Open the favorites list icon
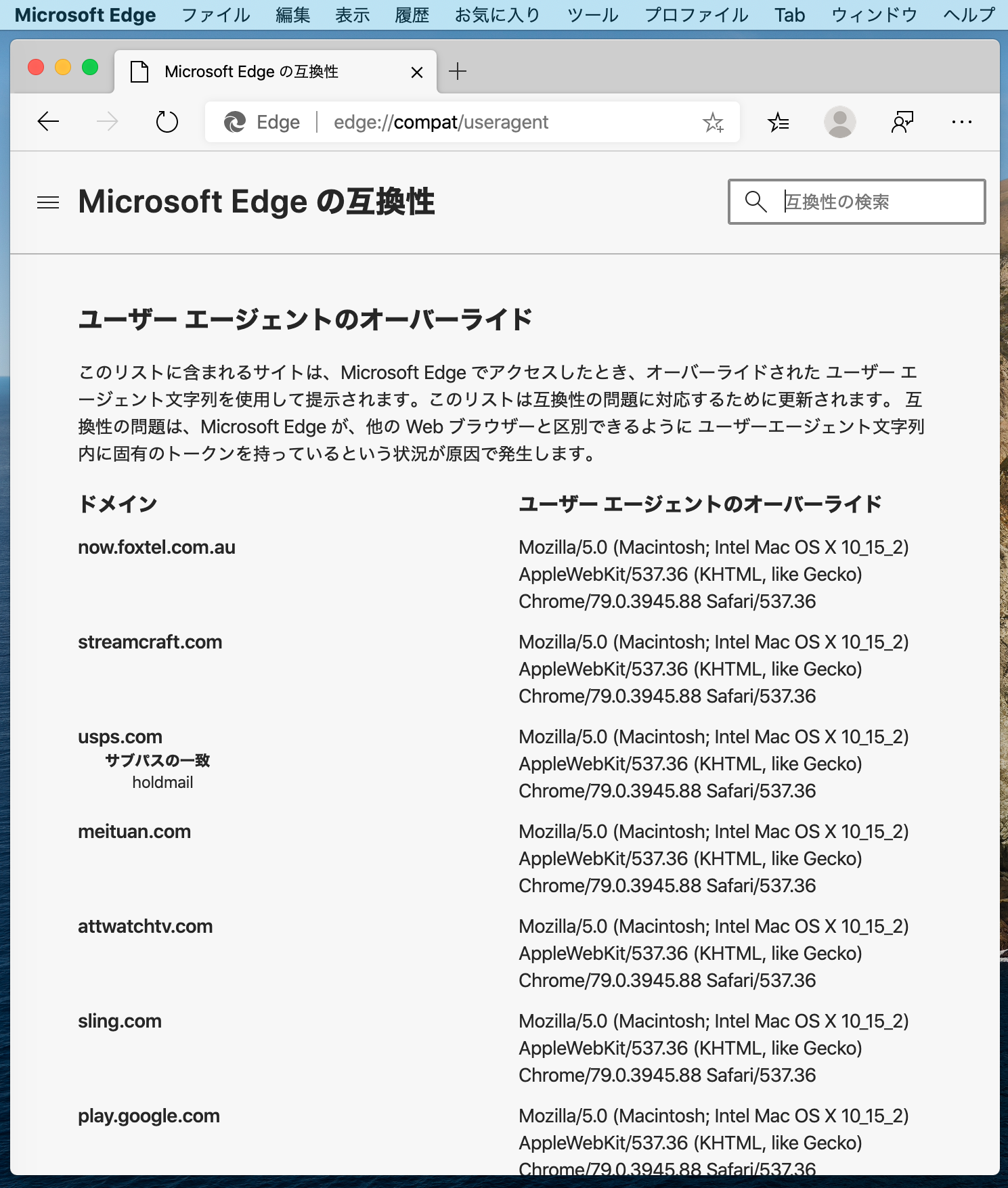Viewport: 1008px width, 1188px height. (779, 122)
